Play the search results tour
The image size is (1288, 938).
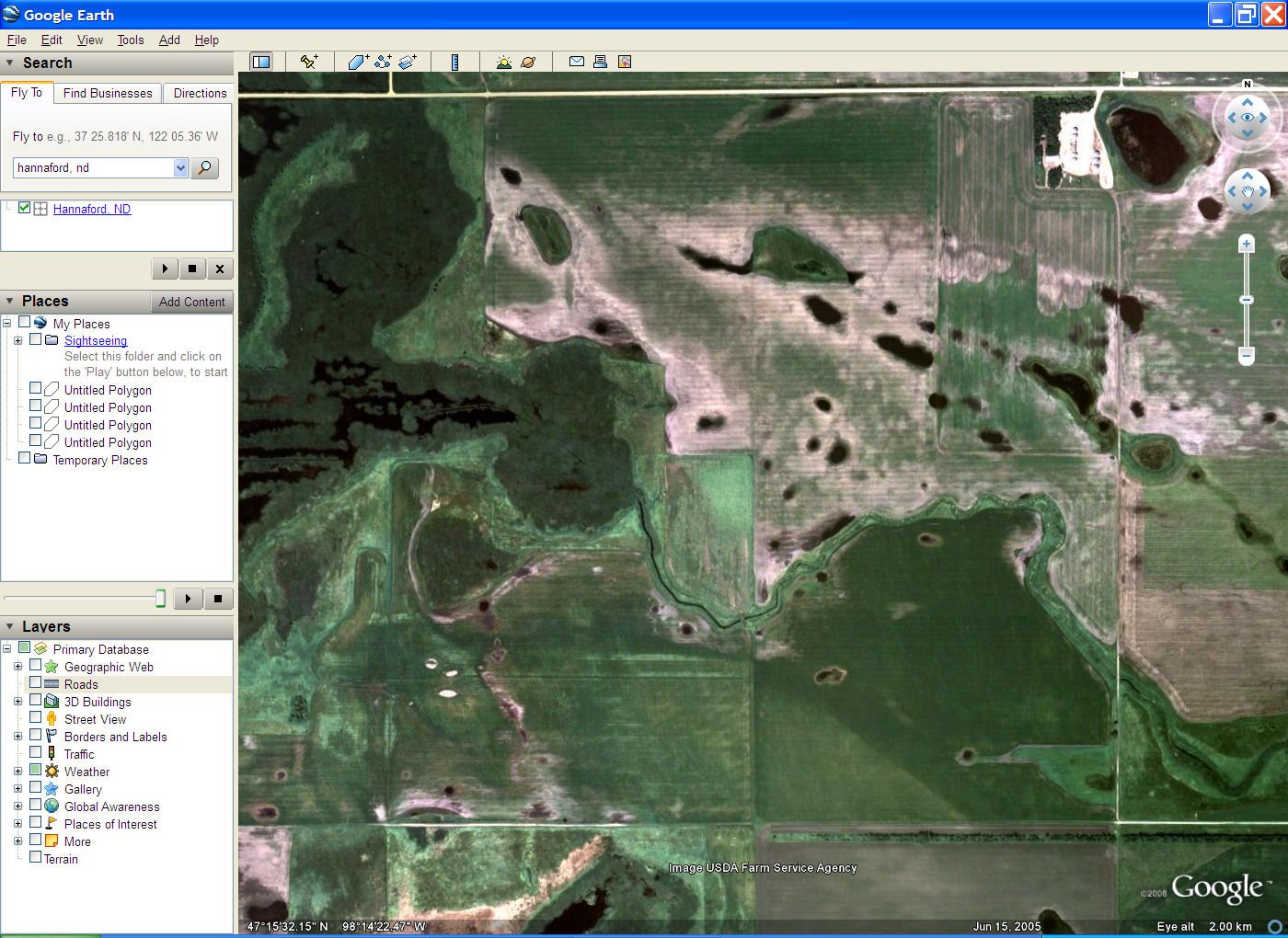tap(165, 269)
